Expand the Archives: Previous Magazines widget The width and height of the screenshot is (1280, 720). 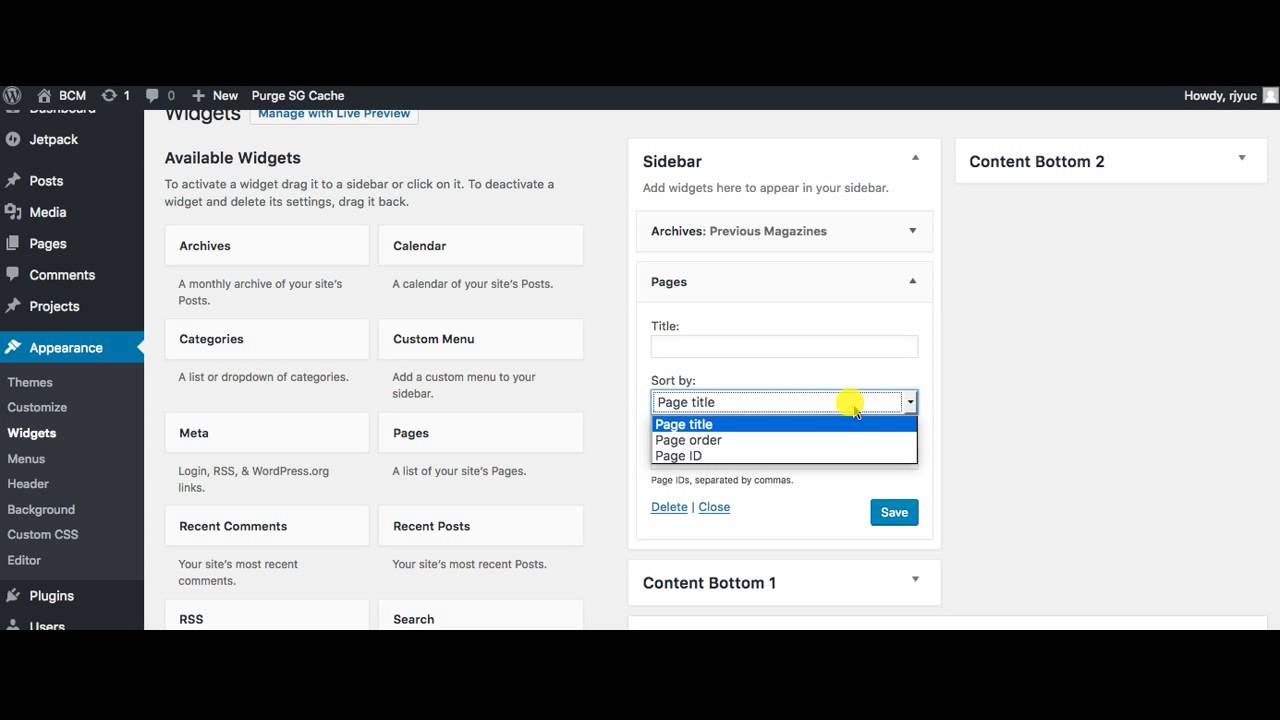(x=912, y=231)
